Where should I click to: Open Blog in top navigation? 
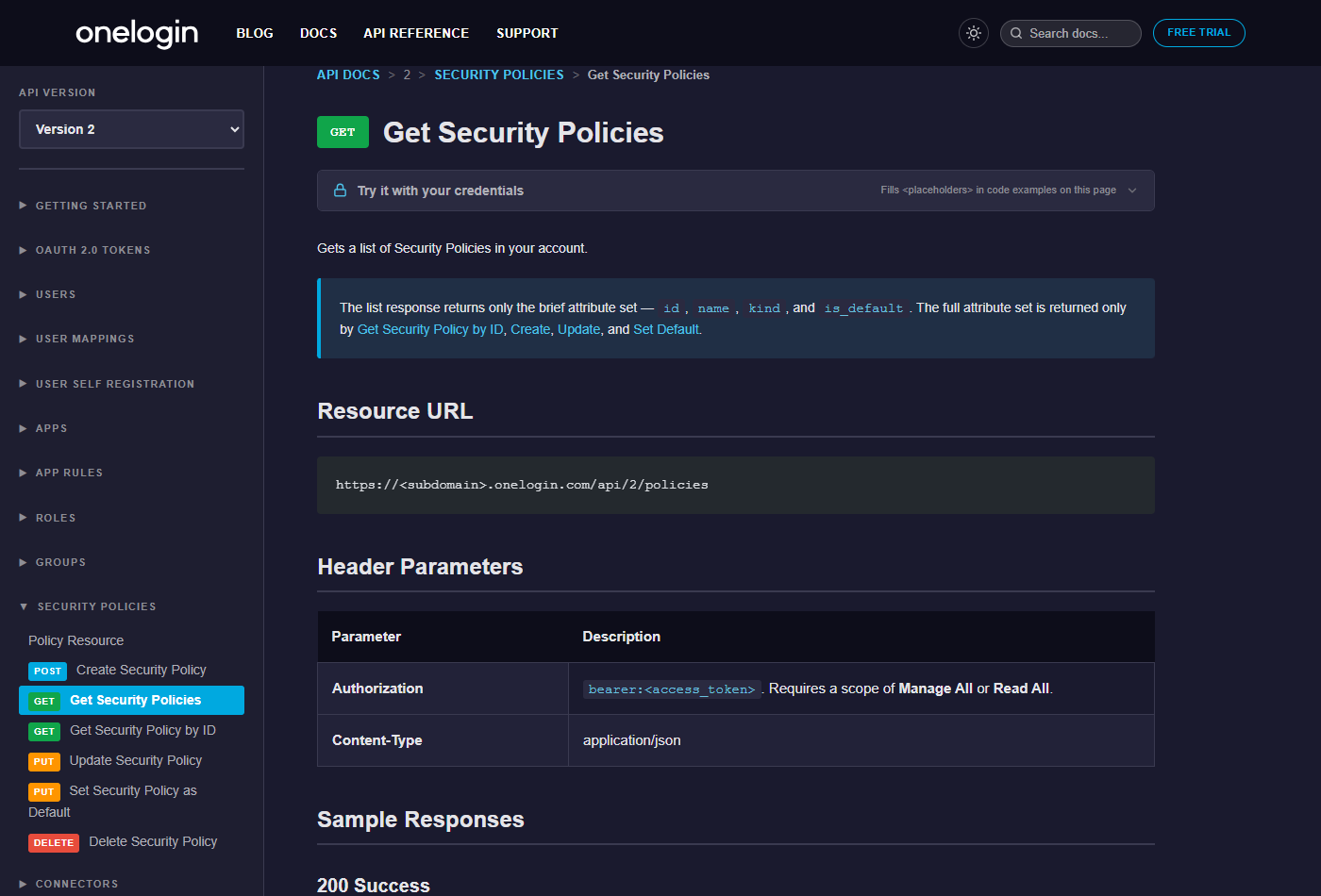[255, 33]
